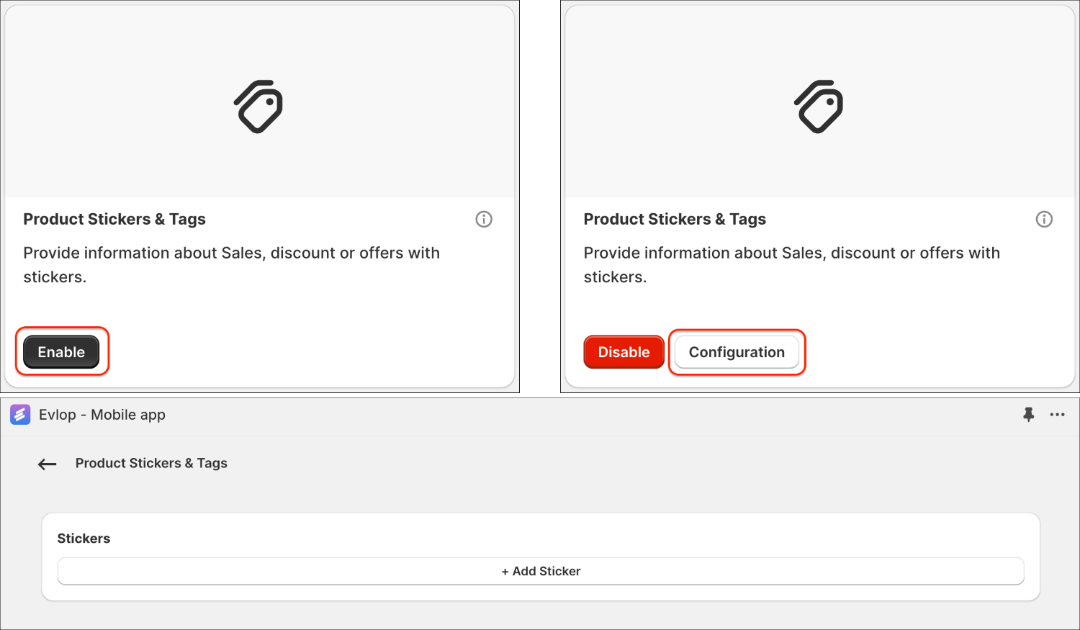This screenshot has height=630, width=1080.
Task: Go back using the left arrow
Action: click(x=47, y=464)
